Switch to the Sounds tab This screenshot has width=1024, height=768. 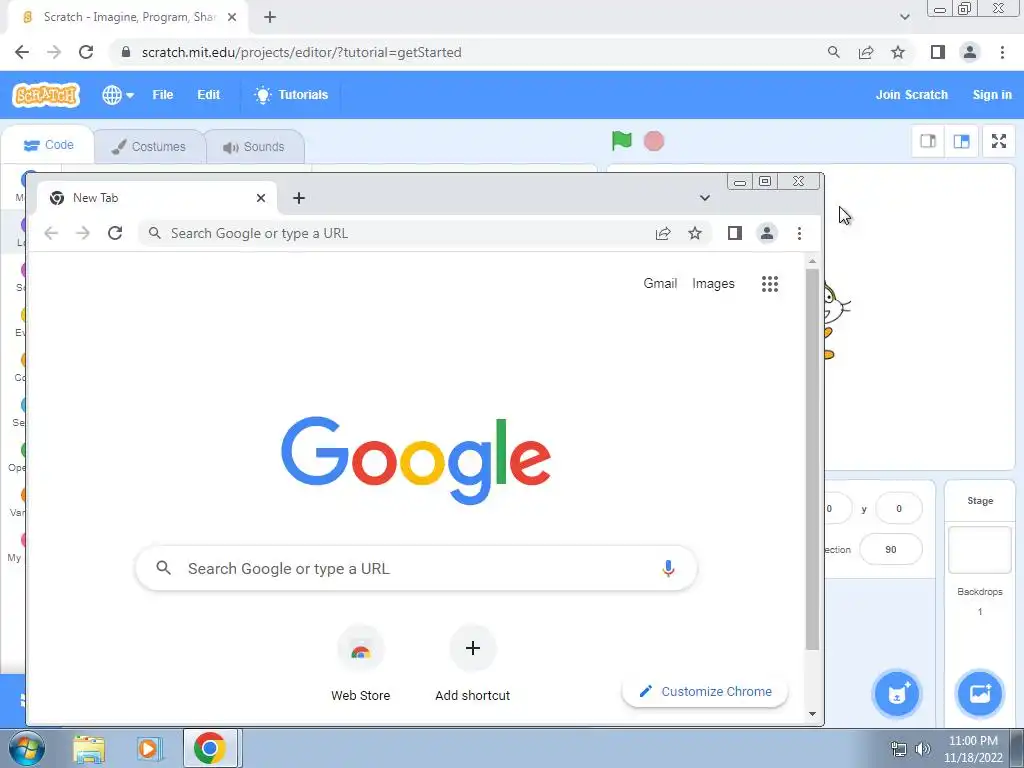click(254, 147)
